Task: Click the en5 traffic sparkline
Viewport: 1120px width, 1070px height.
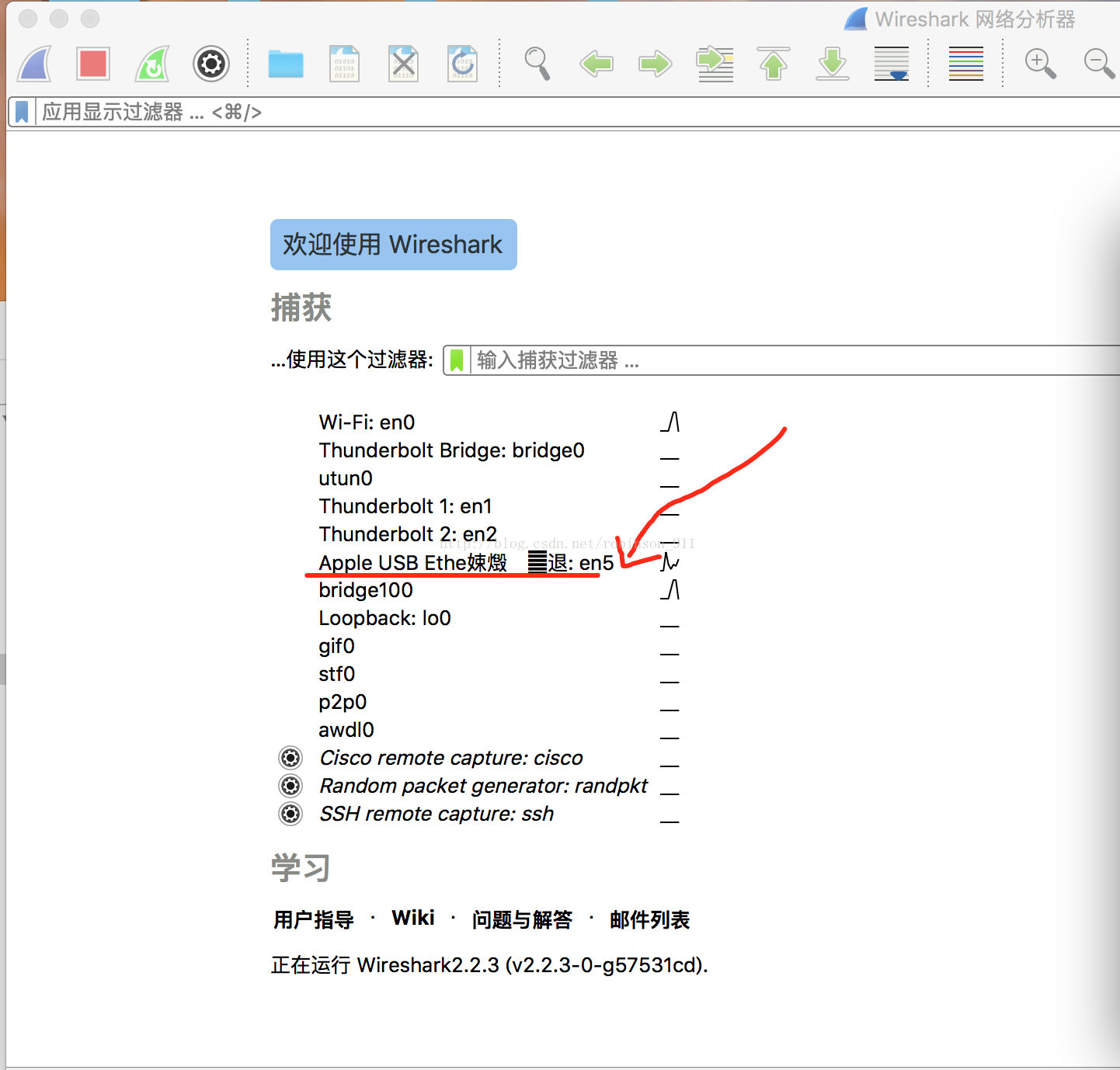Action: point(670,562)
